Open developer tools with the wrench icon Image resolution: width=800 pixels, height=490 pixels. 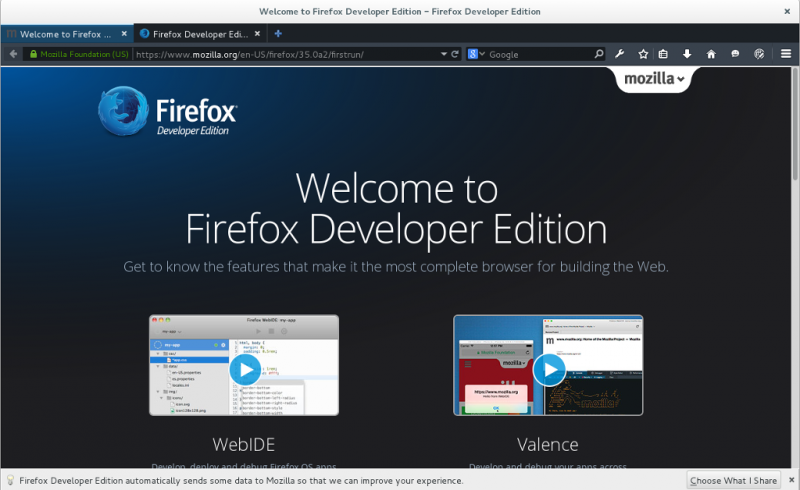click(x=619, y=54)
